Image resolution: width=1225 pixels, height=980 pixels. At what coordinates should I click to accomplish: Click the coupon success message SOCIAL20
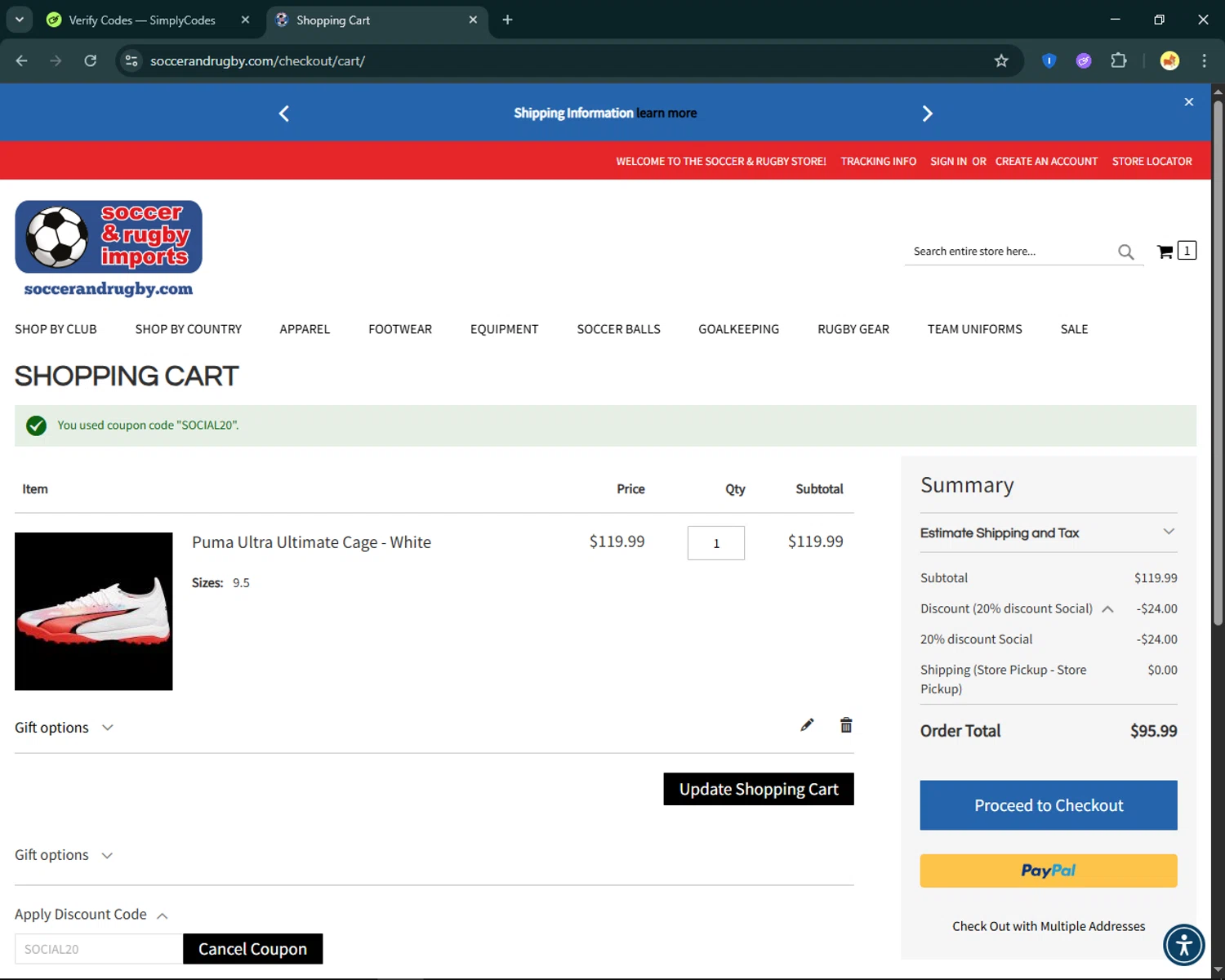coord(148,425)
